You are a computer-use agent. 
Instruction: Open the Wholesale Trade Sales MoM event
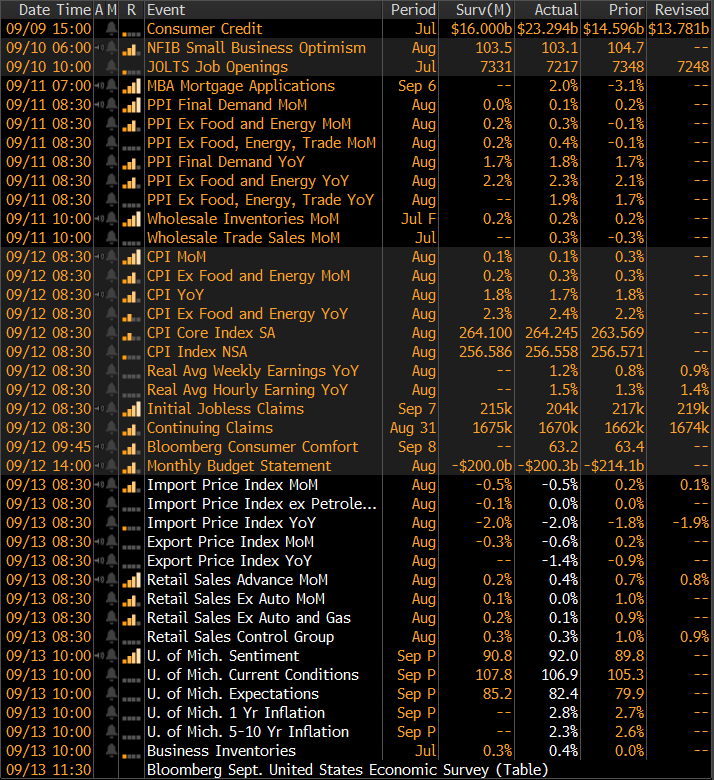point(243,238)
